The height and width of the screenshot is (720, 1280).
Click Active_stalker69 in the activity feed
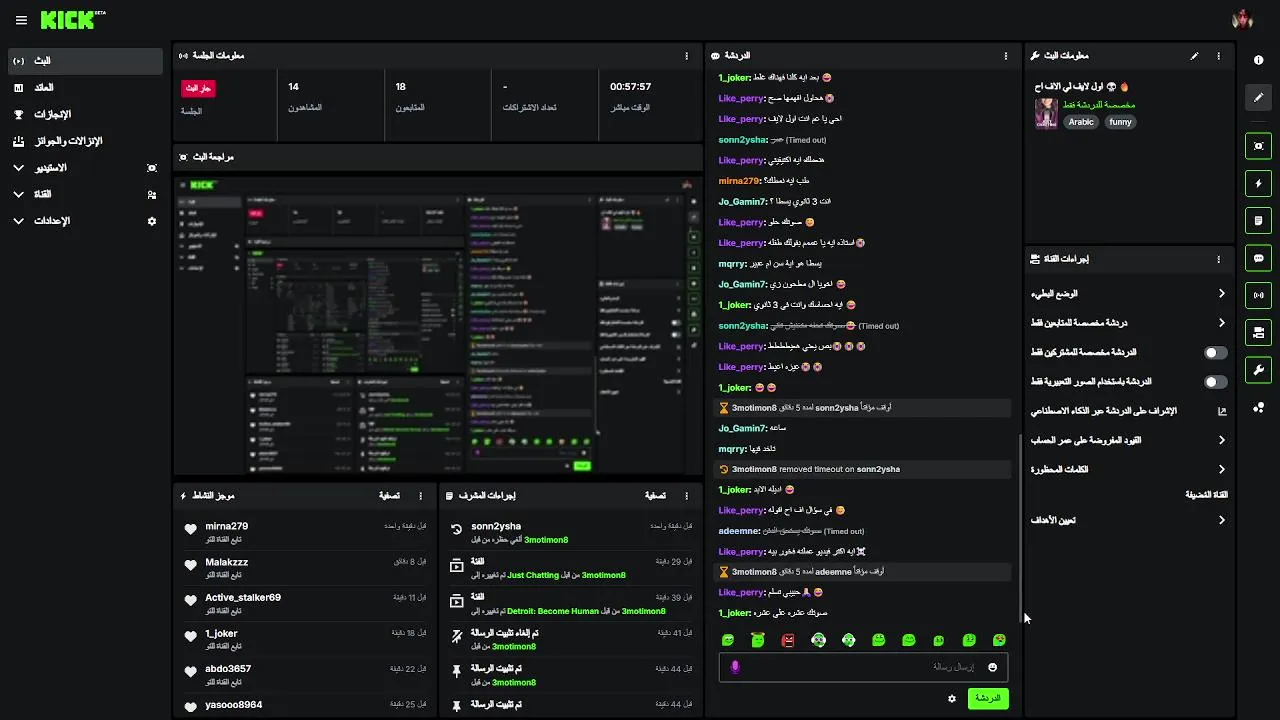point(243,597)
